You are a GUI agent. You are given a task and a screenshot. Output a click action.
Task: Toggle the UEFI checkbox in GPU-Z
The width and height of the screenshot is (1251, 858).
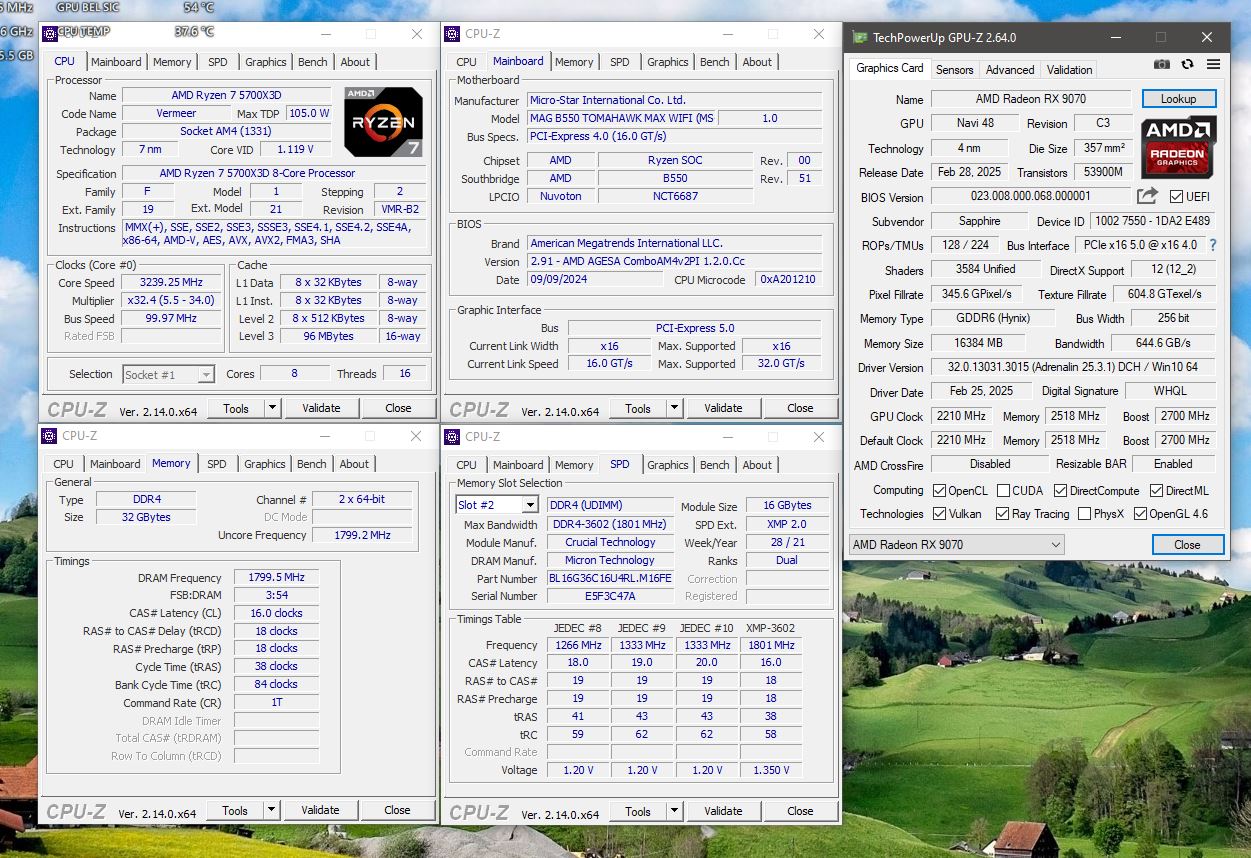point(1176,197)
